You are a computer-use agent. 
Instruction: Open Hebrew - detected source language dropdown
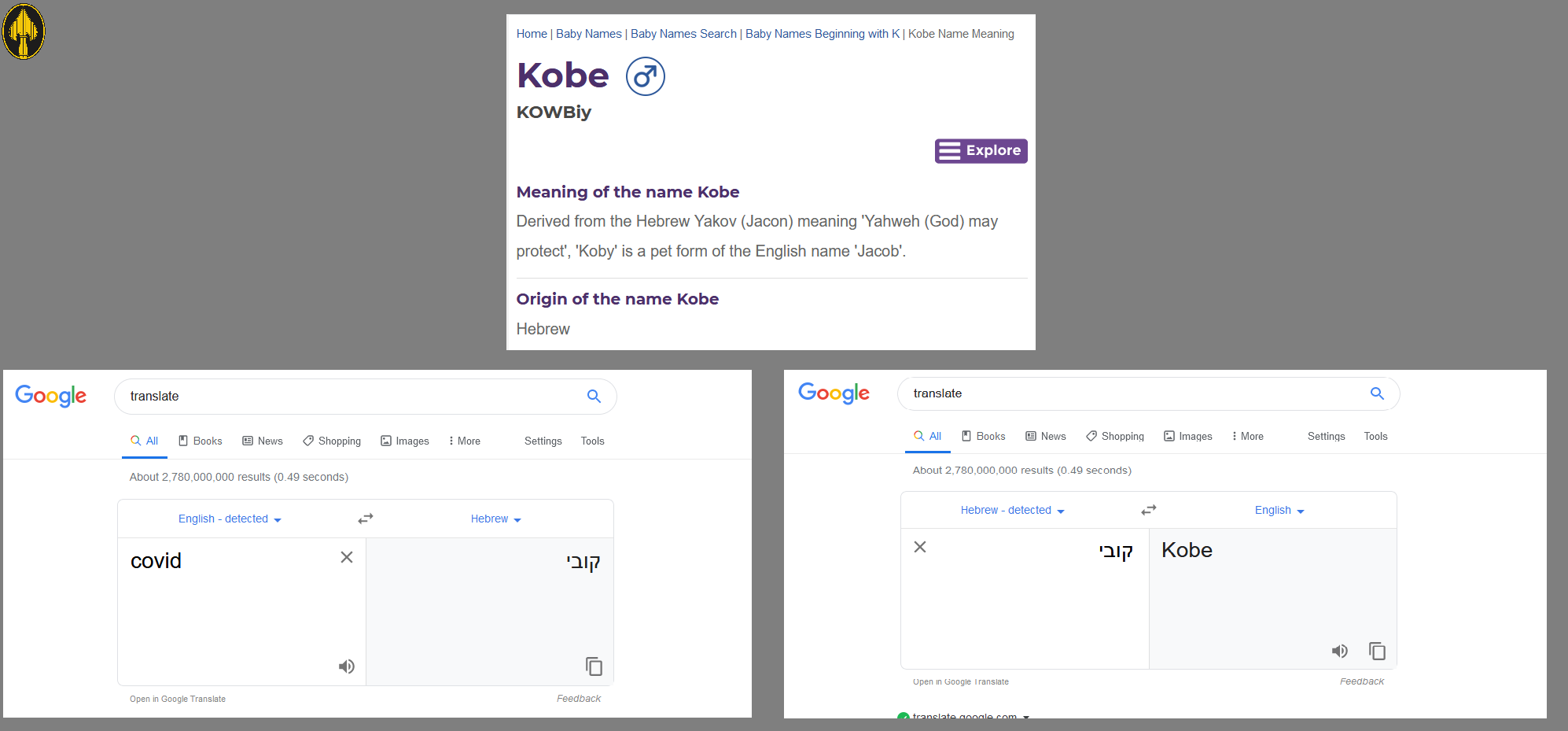click(1013, 510)
